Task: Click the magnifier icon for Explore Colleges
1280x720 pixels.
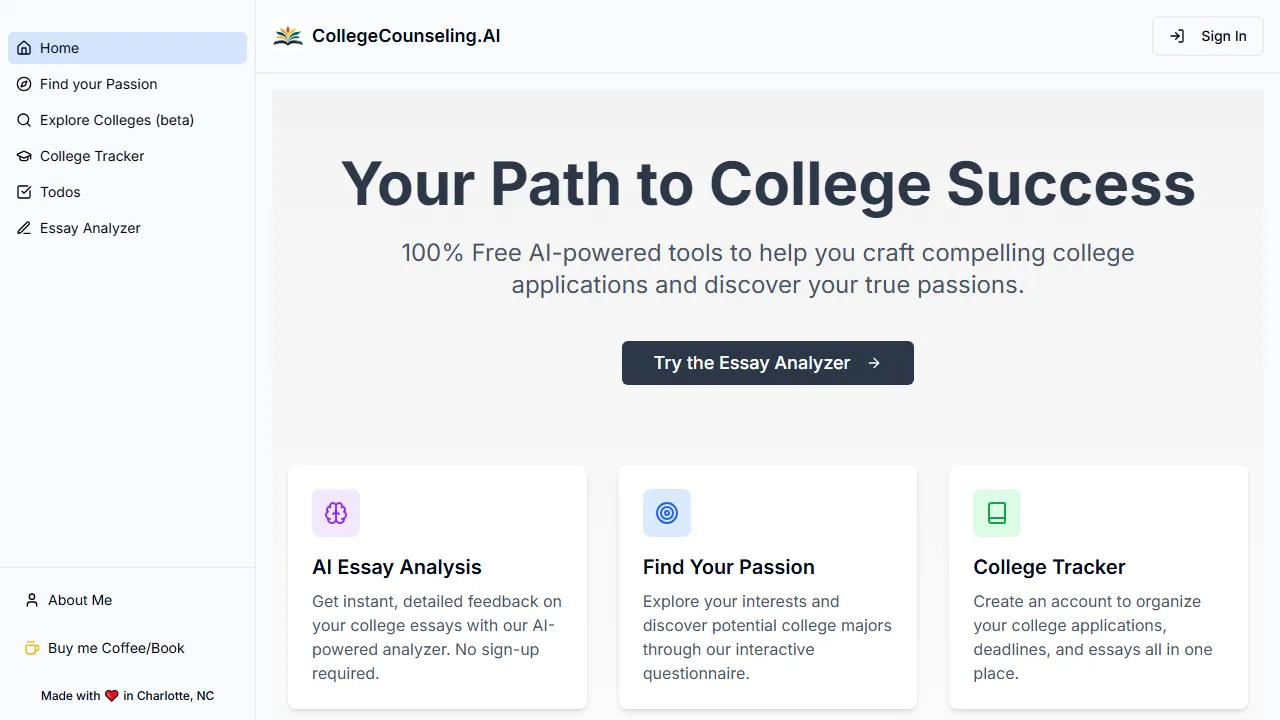Action: point(24,120)
